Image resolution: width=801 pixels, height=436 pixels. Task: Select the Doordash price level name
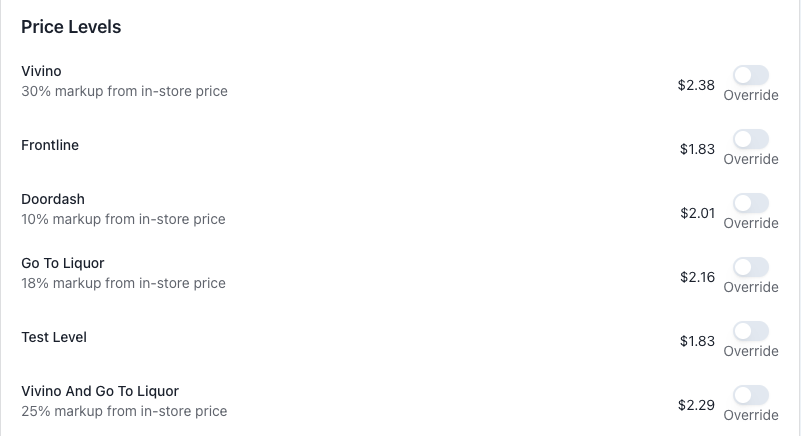(53, 200)
